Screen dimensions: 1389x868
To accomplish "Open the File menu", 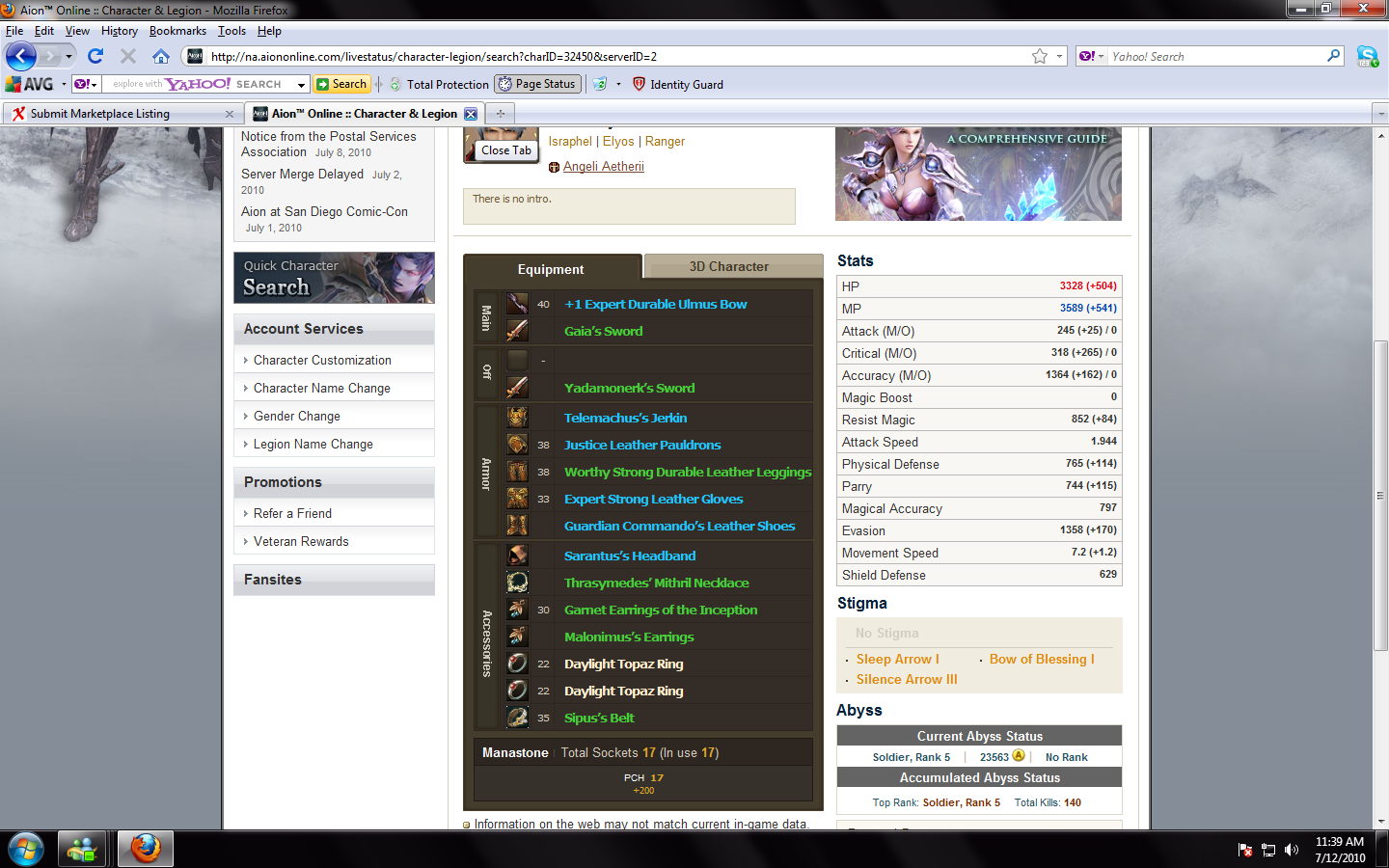I will [x=14, y=31].
